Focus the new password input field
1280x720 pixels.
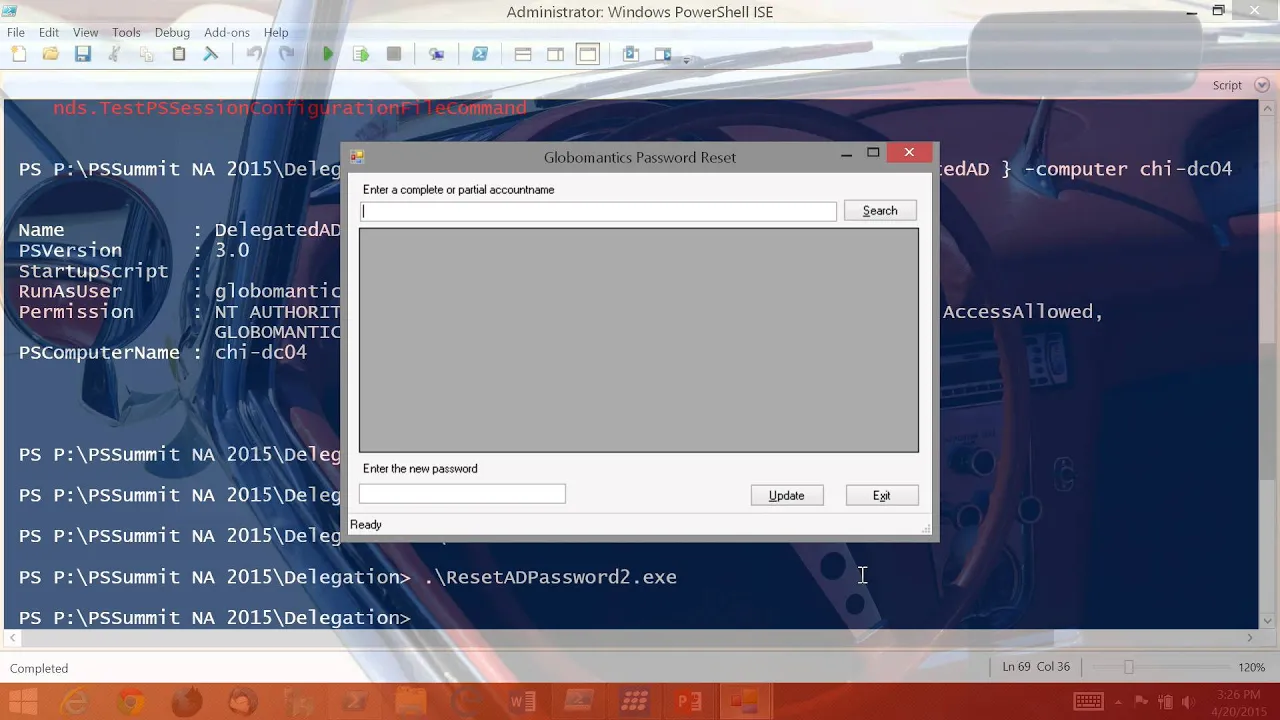point(462,494)
